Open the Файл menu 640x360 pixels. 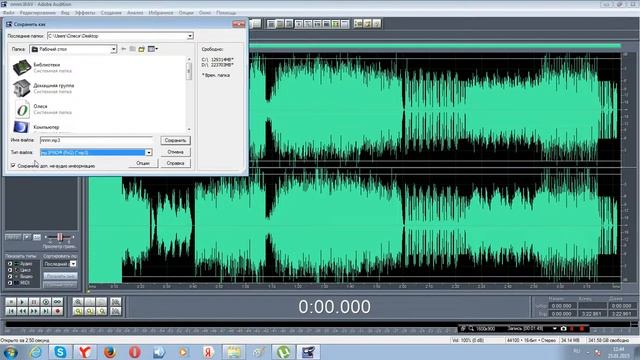click(x=8, y=13)
